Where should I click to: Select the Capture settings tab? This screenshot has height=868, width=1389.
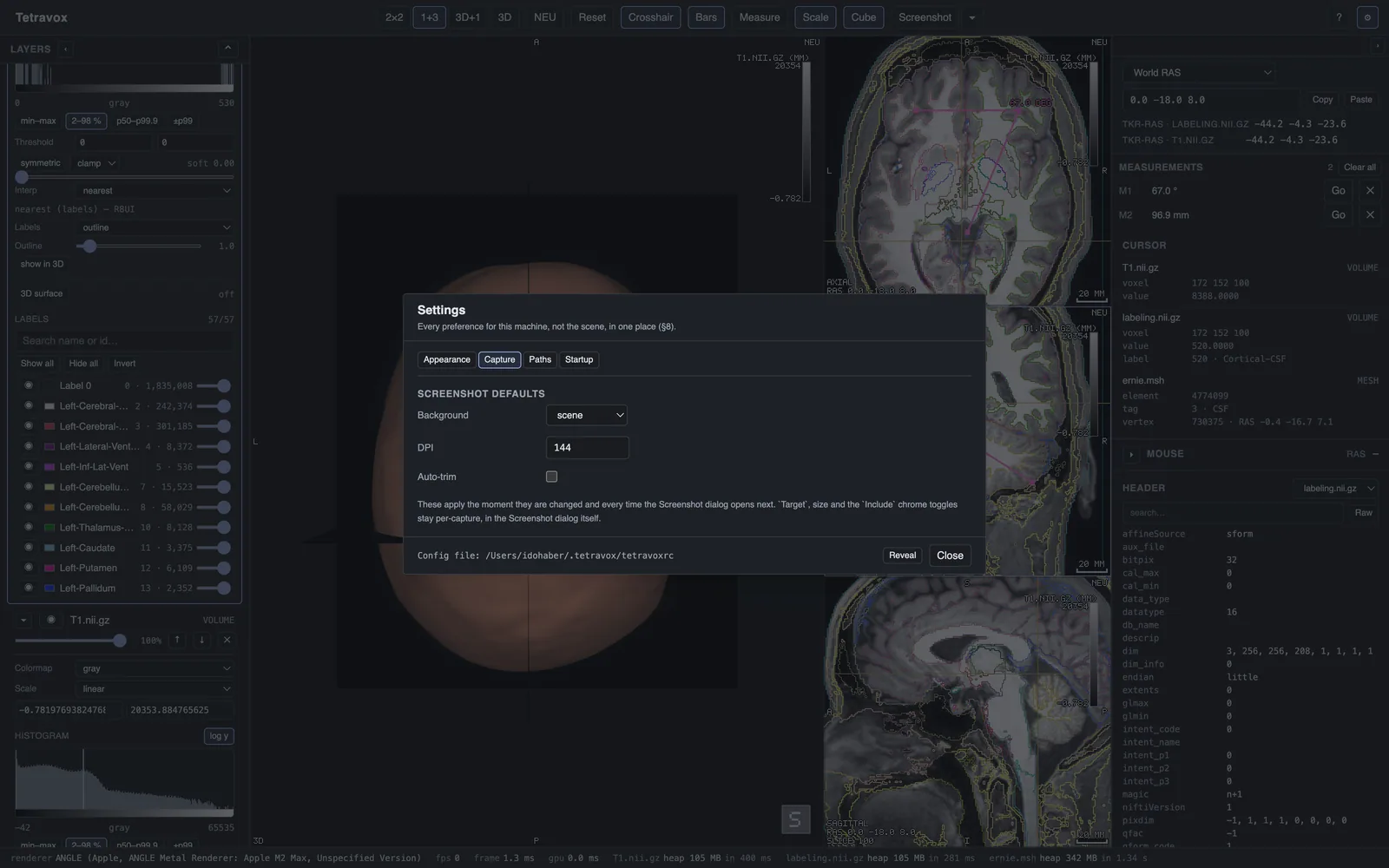pos(500,359)
